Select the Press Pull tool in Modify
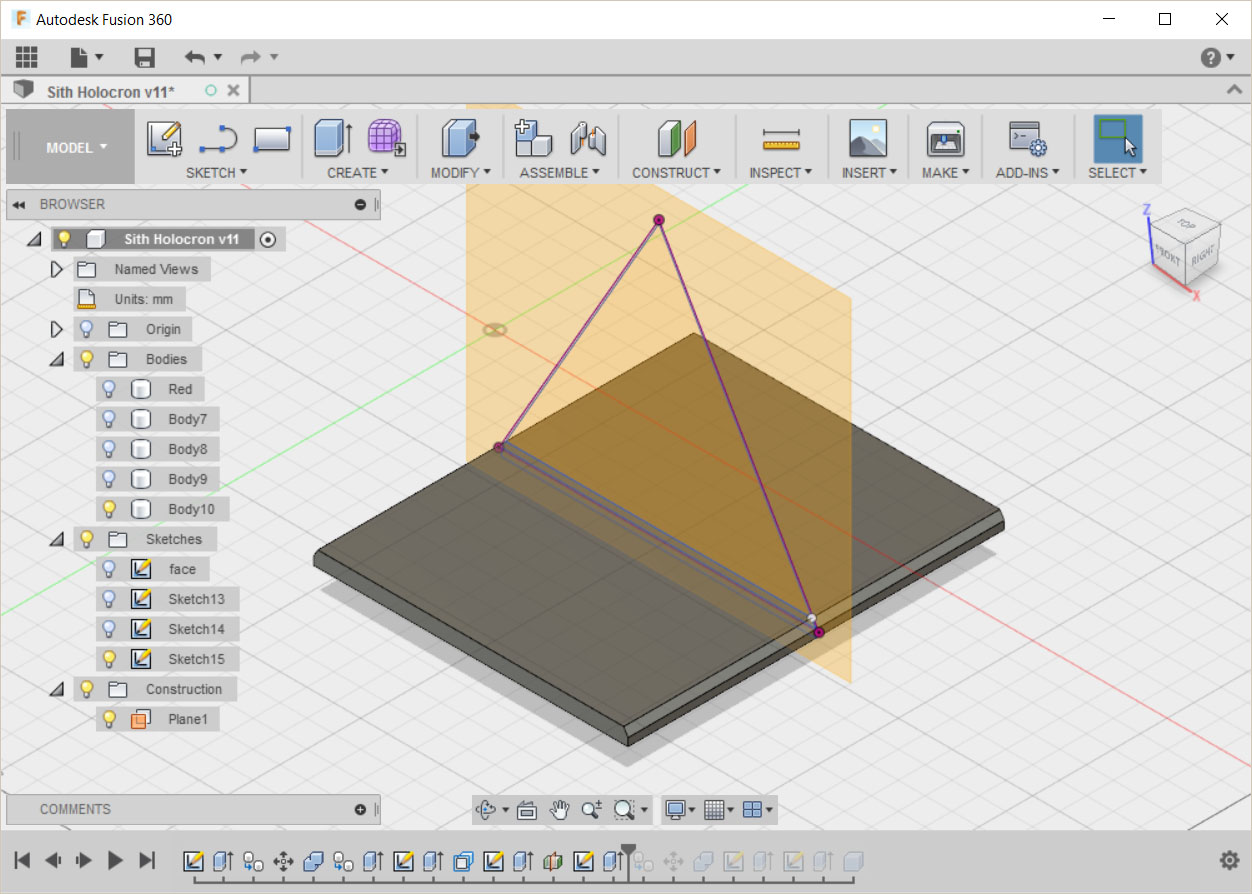 click(x=460, y=138)
